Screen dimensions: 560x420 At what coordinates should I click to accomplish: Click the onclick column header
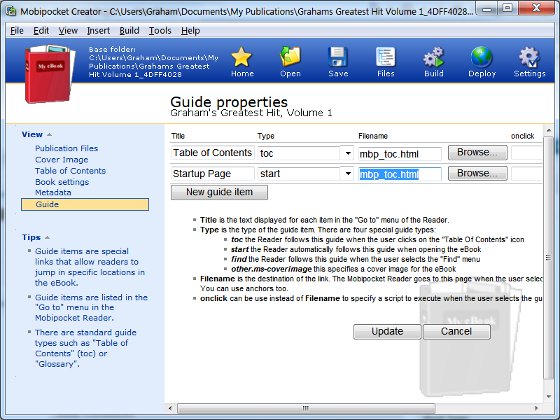click(522, 136)
